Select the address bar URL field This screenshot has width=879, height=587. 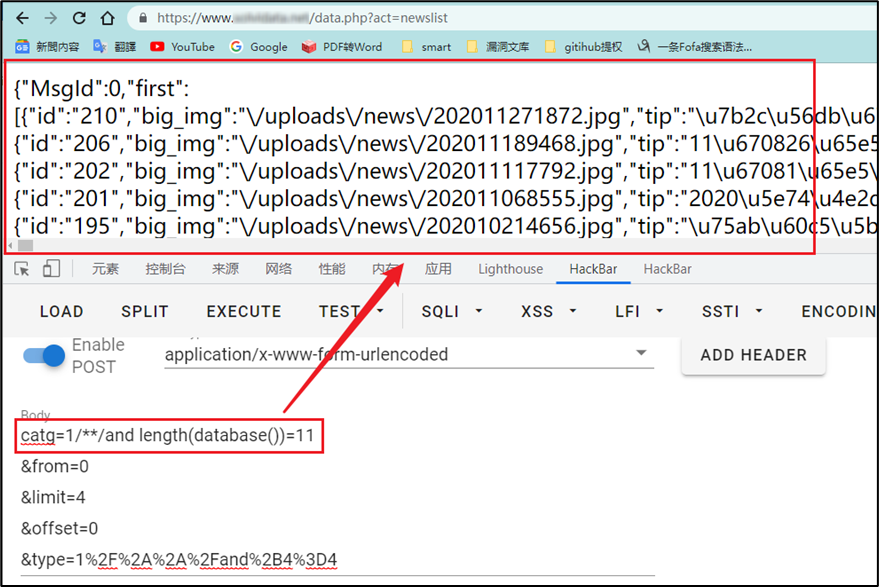505,18
